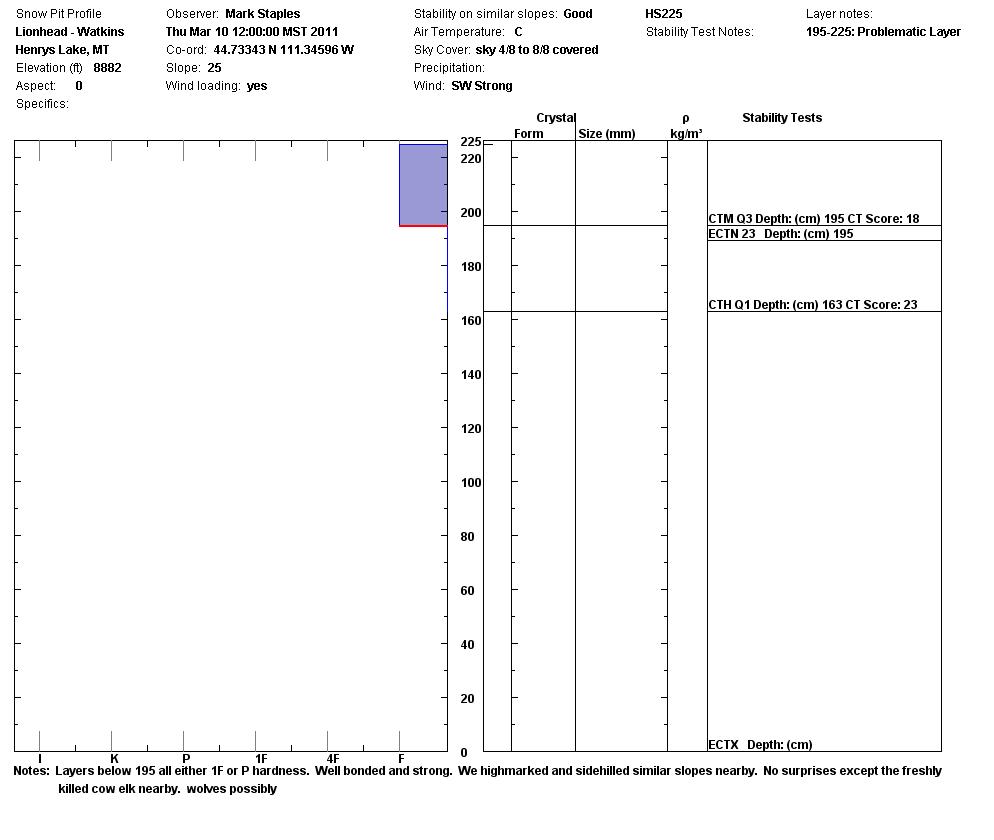Image resolution: width=994 pixels, height=840 pixels.
Task: Click 'ECTN 23 Depth: (cm) 195' result
Action: [780, 234]
